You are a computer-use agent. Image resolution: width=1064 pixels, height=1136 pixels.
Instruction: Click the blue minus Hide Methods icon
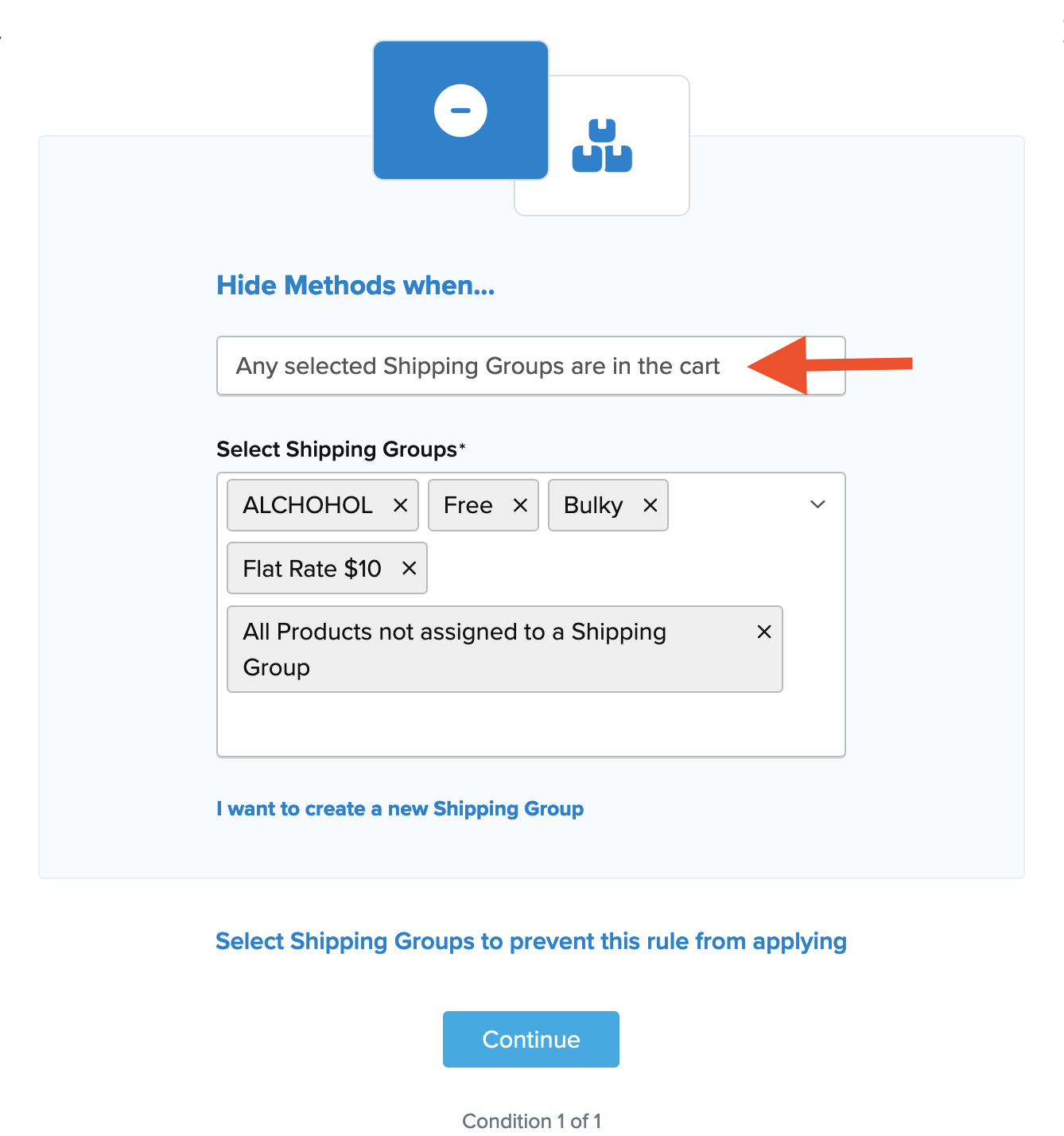pyautogui.click(x=460, y=111)
